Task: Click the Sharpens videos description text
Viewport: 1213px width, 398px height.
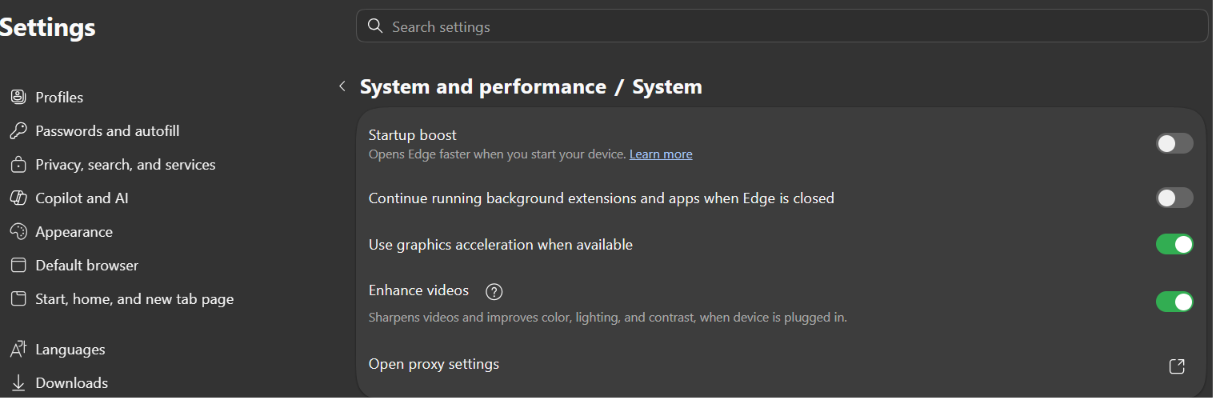Action: [608, 317]
